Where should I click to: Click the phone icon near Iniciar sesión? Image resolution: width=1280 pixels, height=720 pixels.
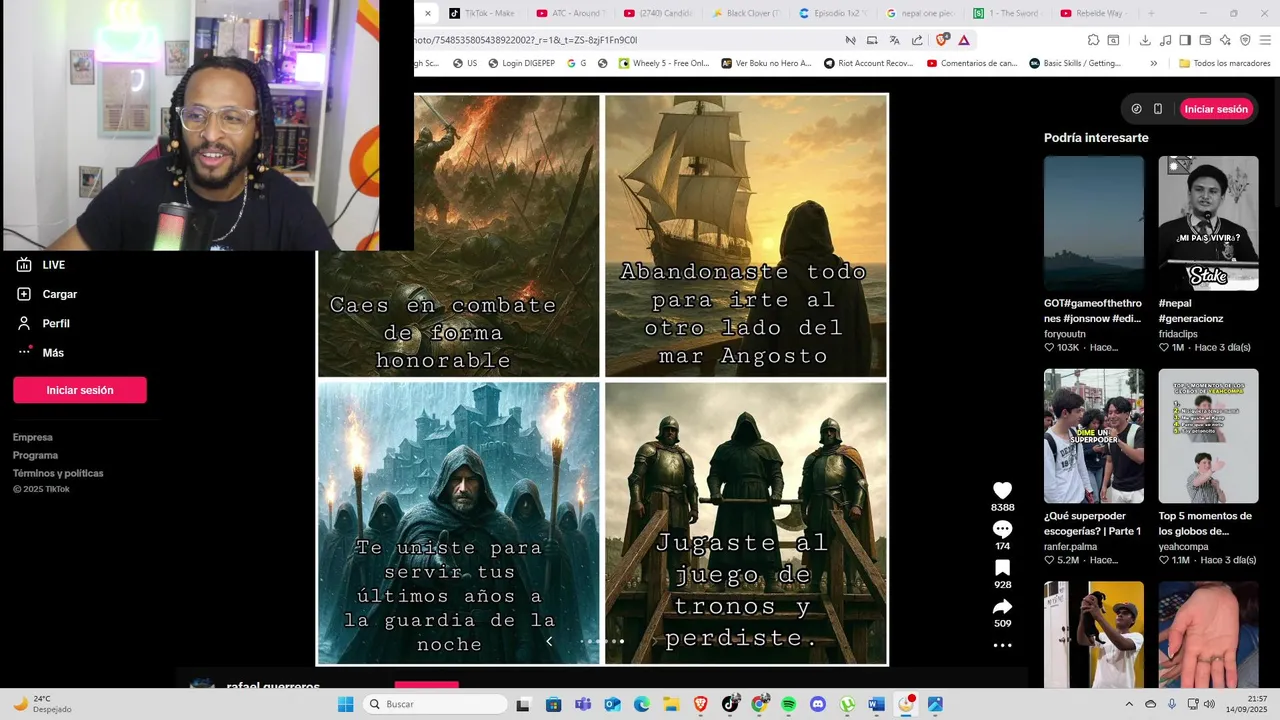pos(1158,109)
